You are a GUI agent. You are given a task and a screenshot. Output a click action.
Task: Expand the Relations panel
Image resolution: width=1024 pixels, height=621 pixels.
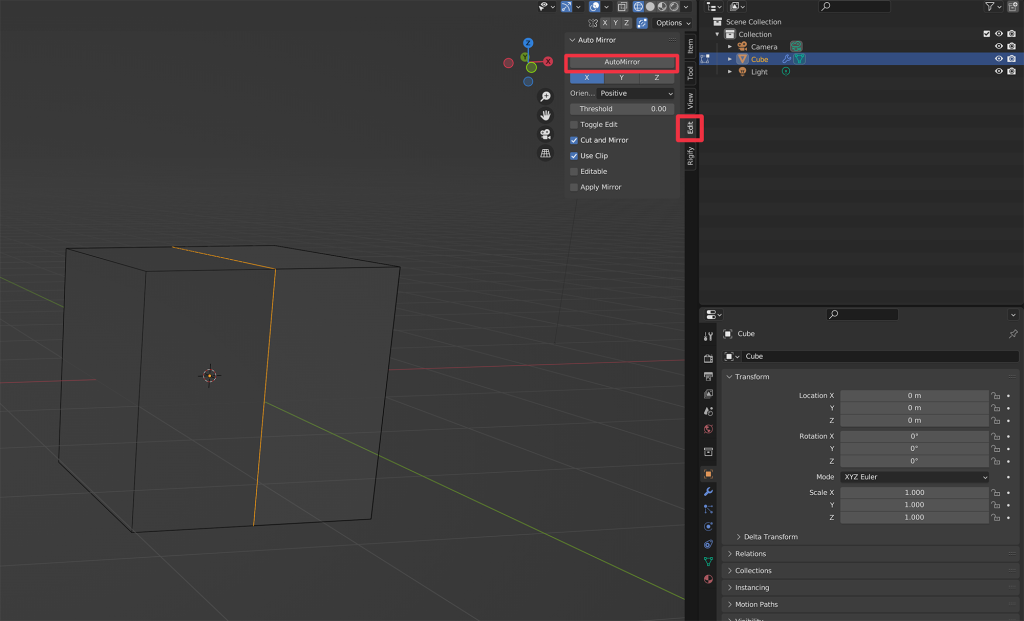[x=729, y=554]
